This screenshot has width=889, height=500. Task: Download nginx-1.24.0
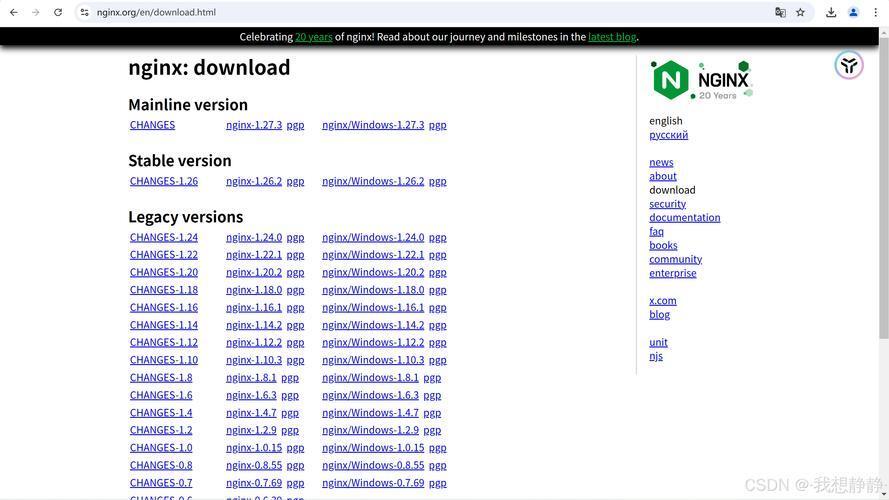tap(253, 237)
